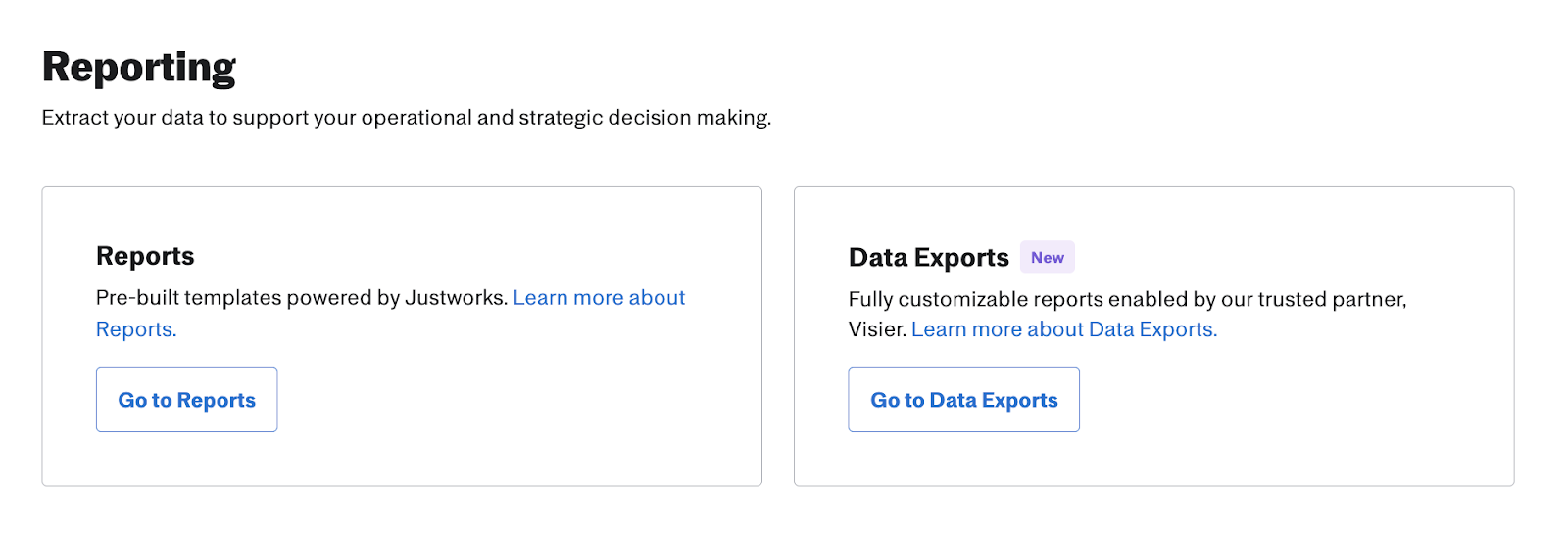The height and width of the screenshot is (551, 1568).
Task: Follow the Learn more about Reports link
Action: [599, 298]
